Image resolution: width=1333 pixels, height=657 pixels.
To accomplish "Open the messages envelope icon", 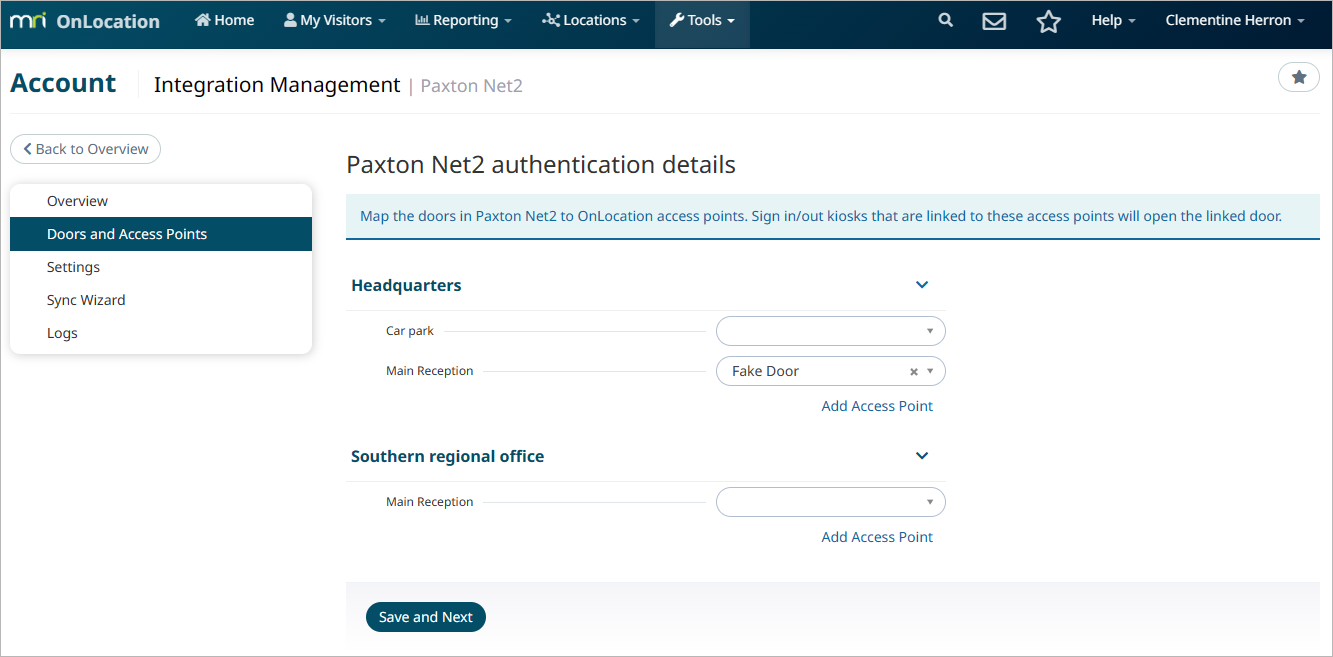I will [994, 21].
